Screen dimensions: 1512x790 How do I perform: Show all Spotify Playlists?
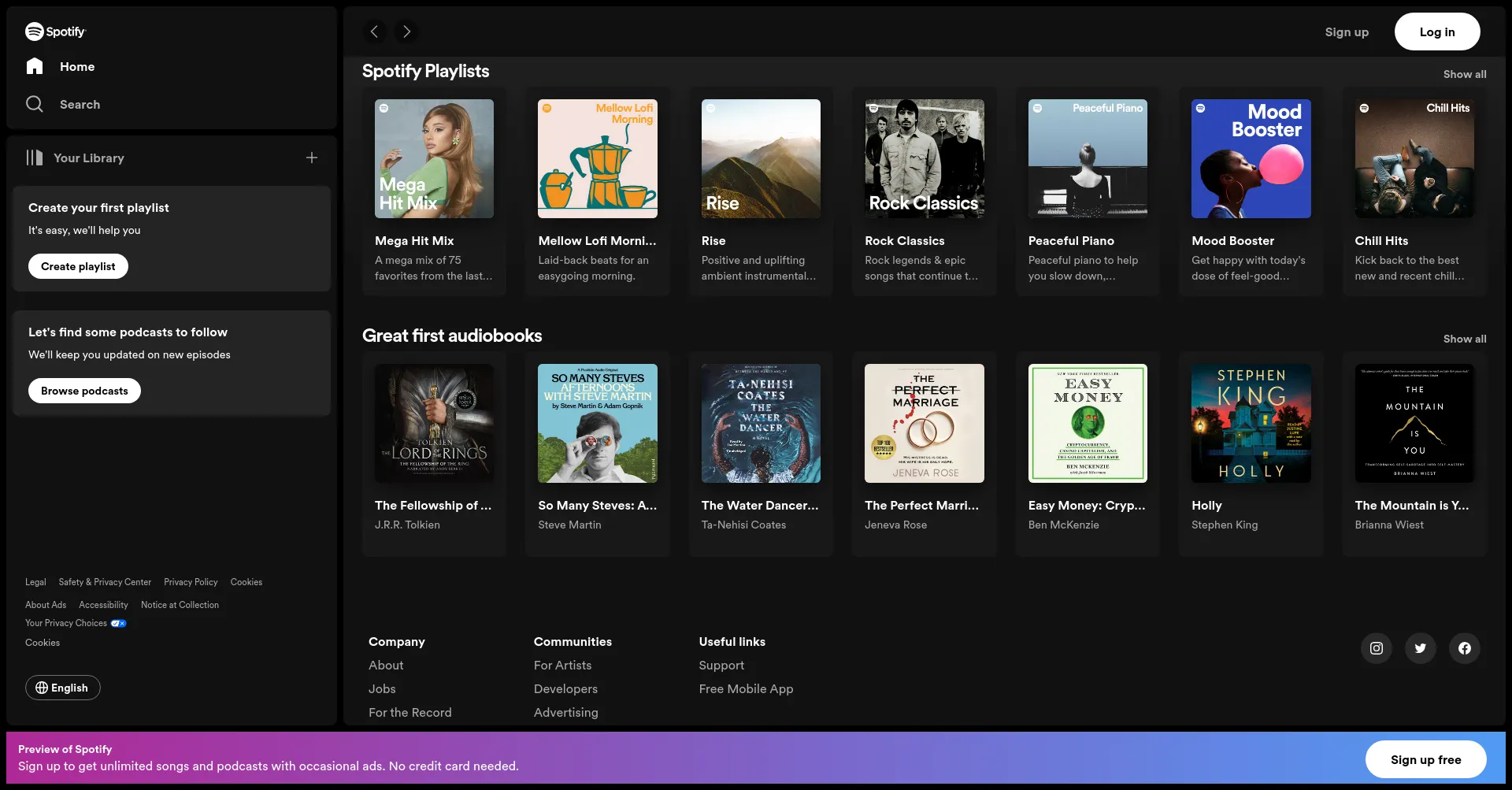1465,74
